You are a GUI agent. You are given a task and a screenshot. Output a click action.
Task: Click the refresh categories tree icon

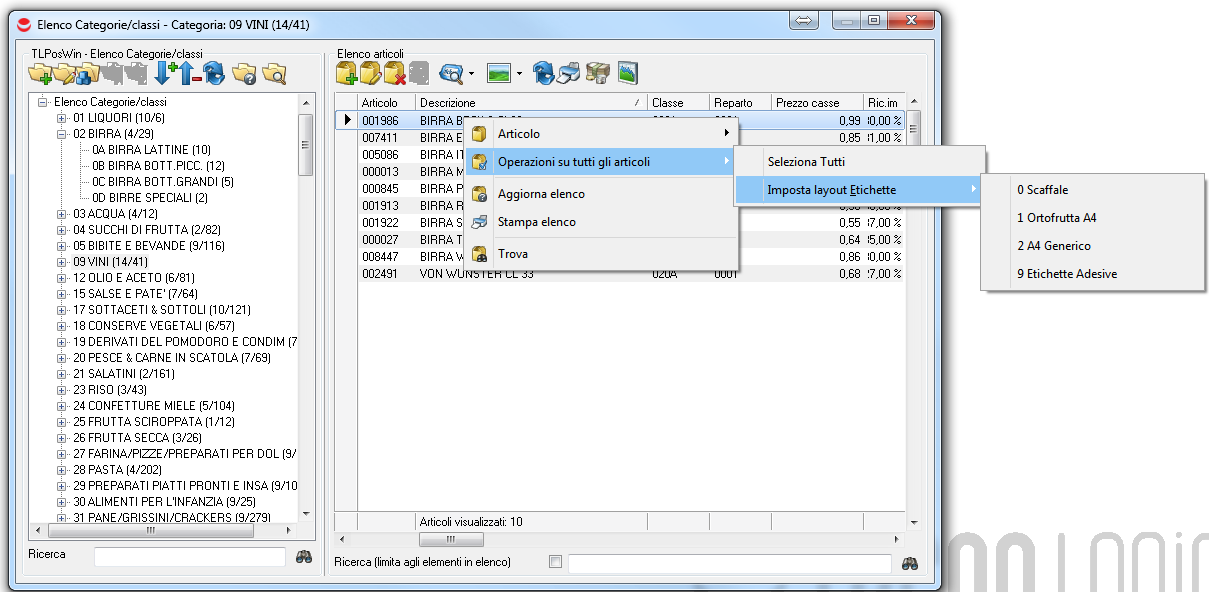[213, 73]
